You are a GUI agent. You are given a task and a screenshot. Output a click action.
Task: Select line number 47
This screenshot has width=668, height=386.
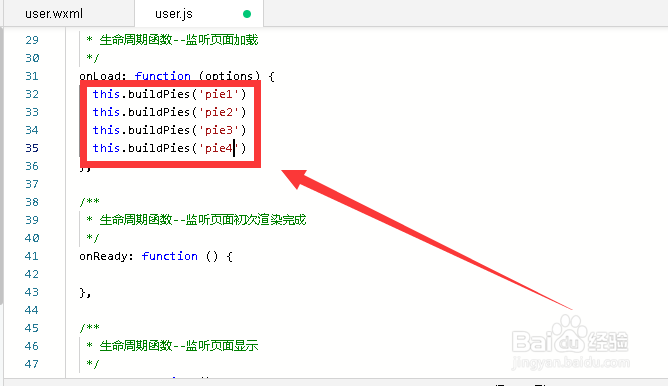[x=32, y=364]
